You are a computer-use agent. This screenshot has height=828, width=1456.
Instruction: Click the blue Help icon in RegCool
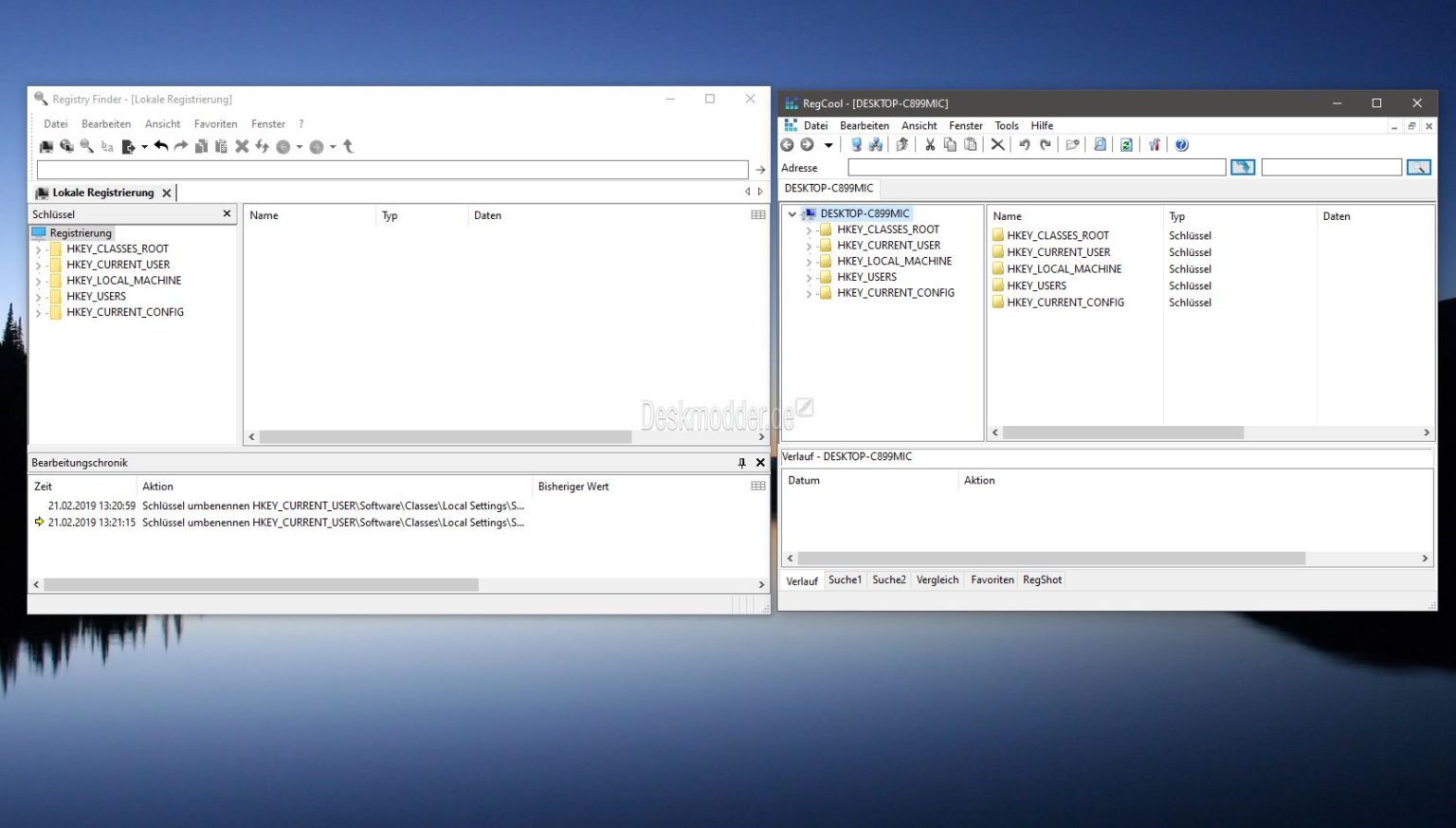(x=1181, y=144)
